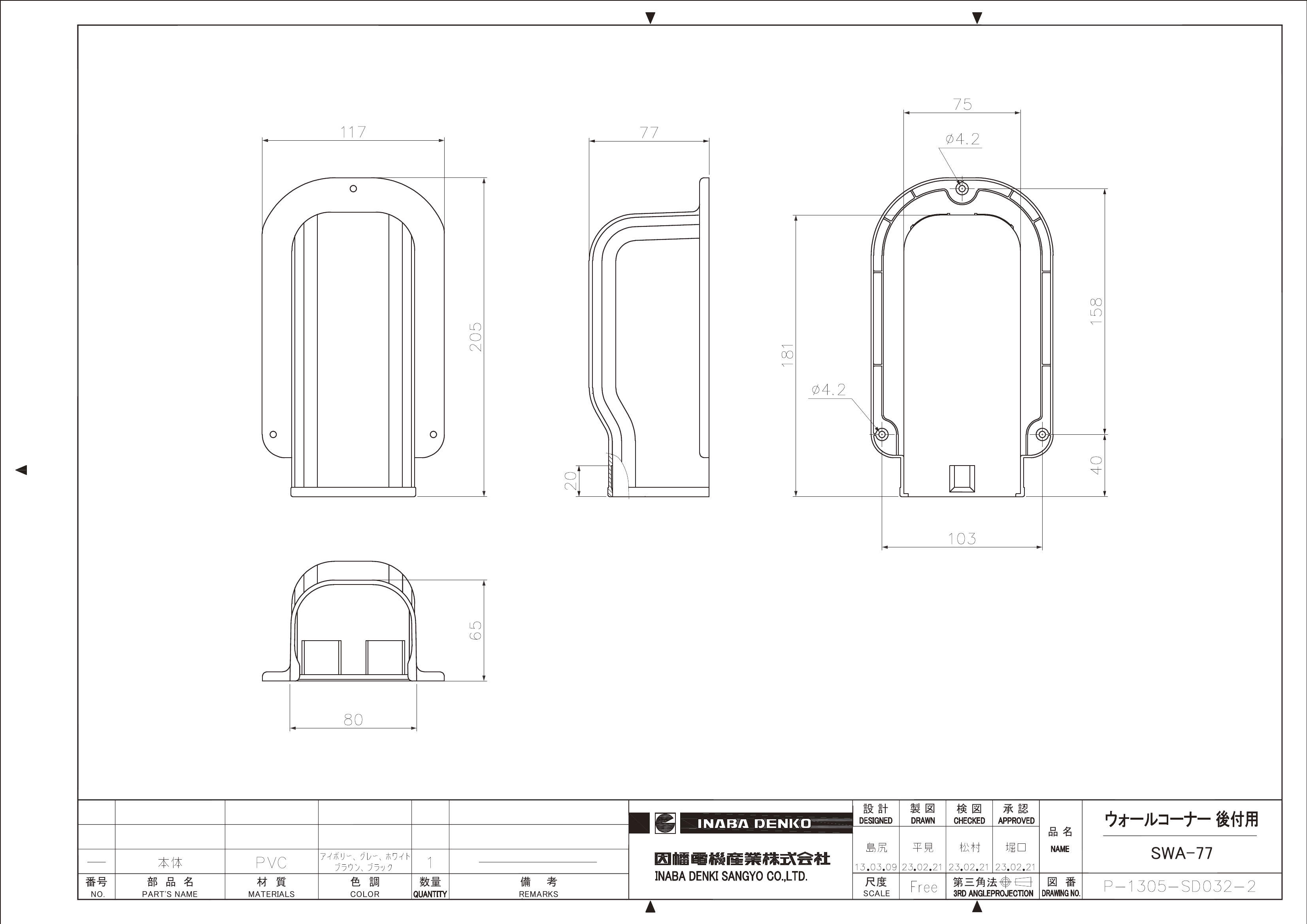This screenshot has height=924, width=1307.
Task: Click the 20 dimension on side view
Action: (570, 481)
